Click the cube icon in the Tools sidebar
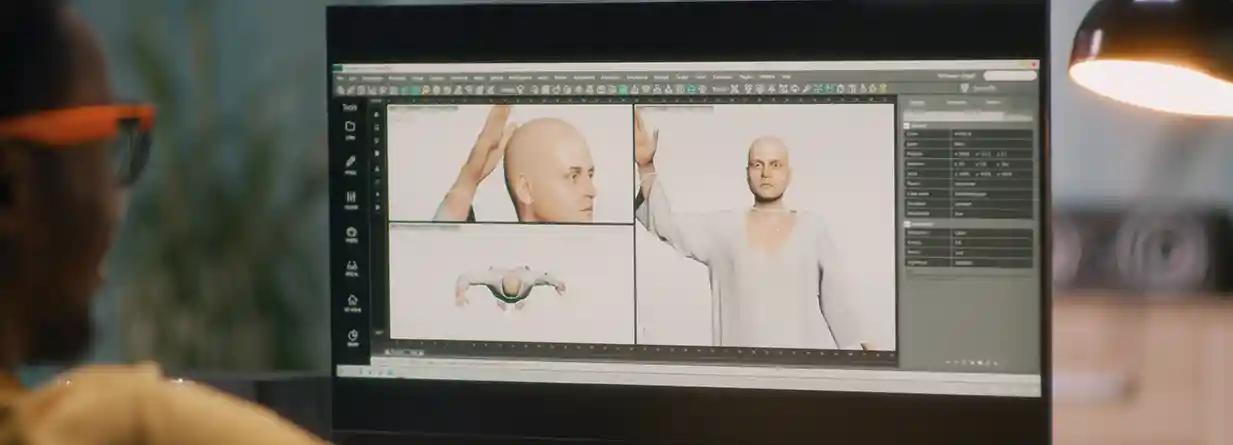The width and height of the screenshot is (1233, 445). [352, 231]
